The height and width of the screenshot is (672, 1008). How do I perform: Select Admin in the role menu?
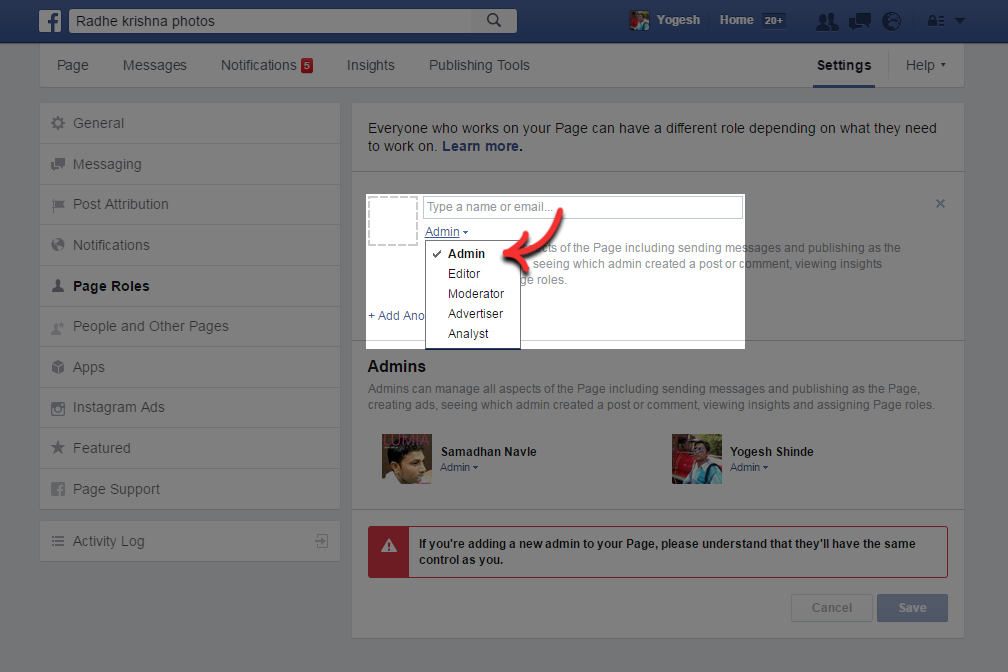[x=472, y=253]
